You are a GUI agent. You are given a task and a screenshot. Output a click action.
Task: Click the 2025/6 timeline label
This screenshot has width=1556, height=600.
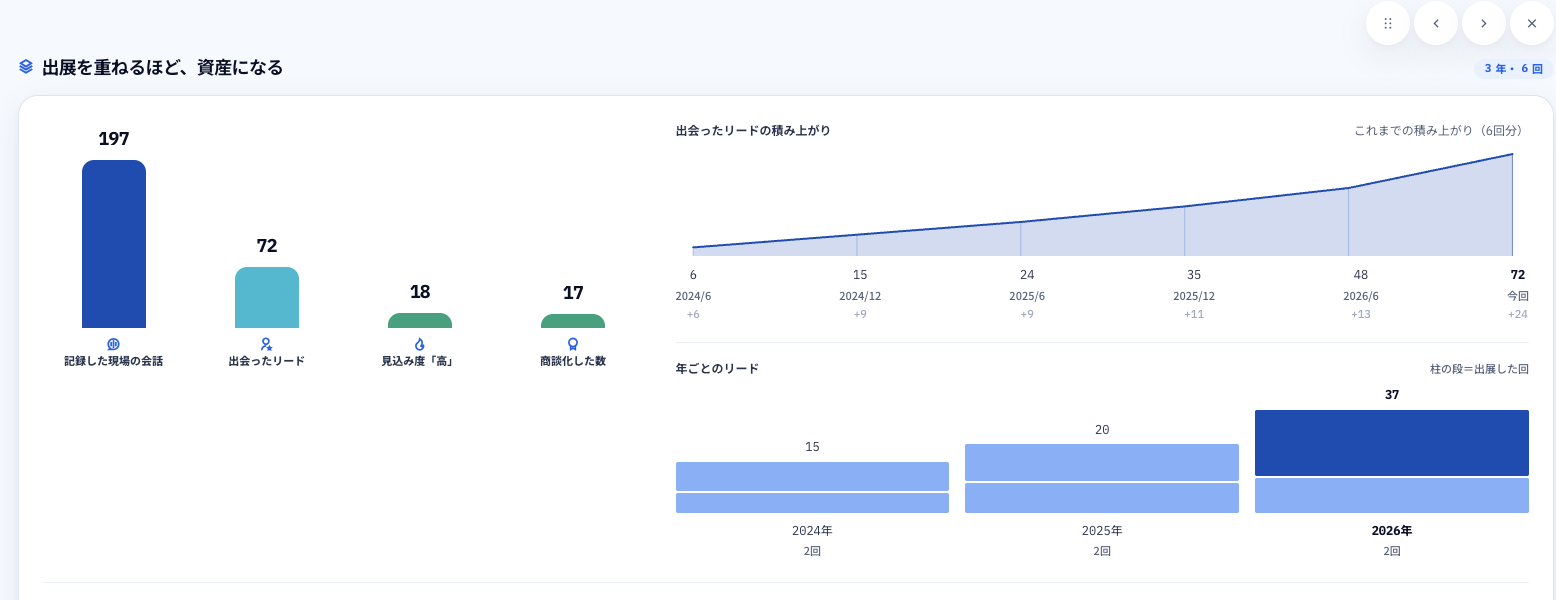1027,296
